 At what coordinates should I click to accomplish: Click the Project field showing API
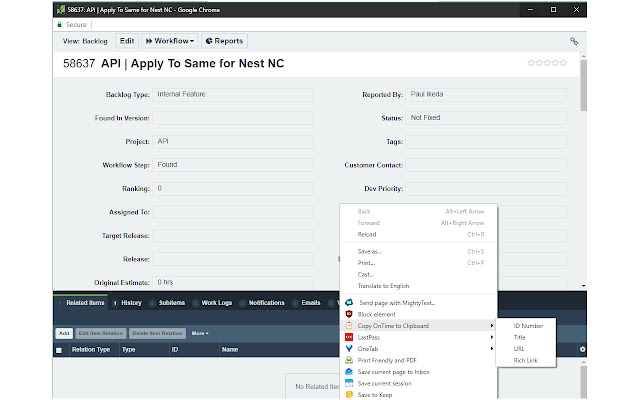tap(233, 141)
